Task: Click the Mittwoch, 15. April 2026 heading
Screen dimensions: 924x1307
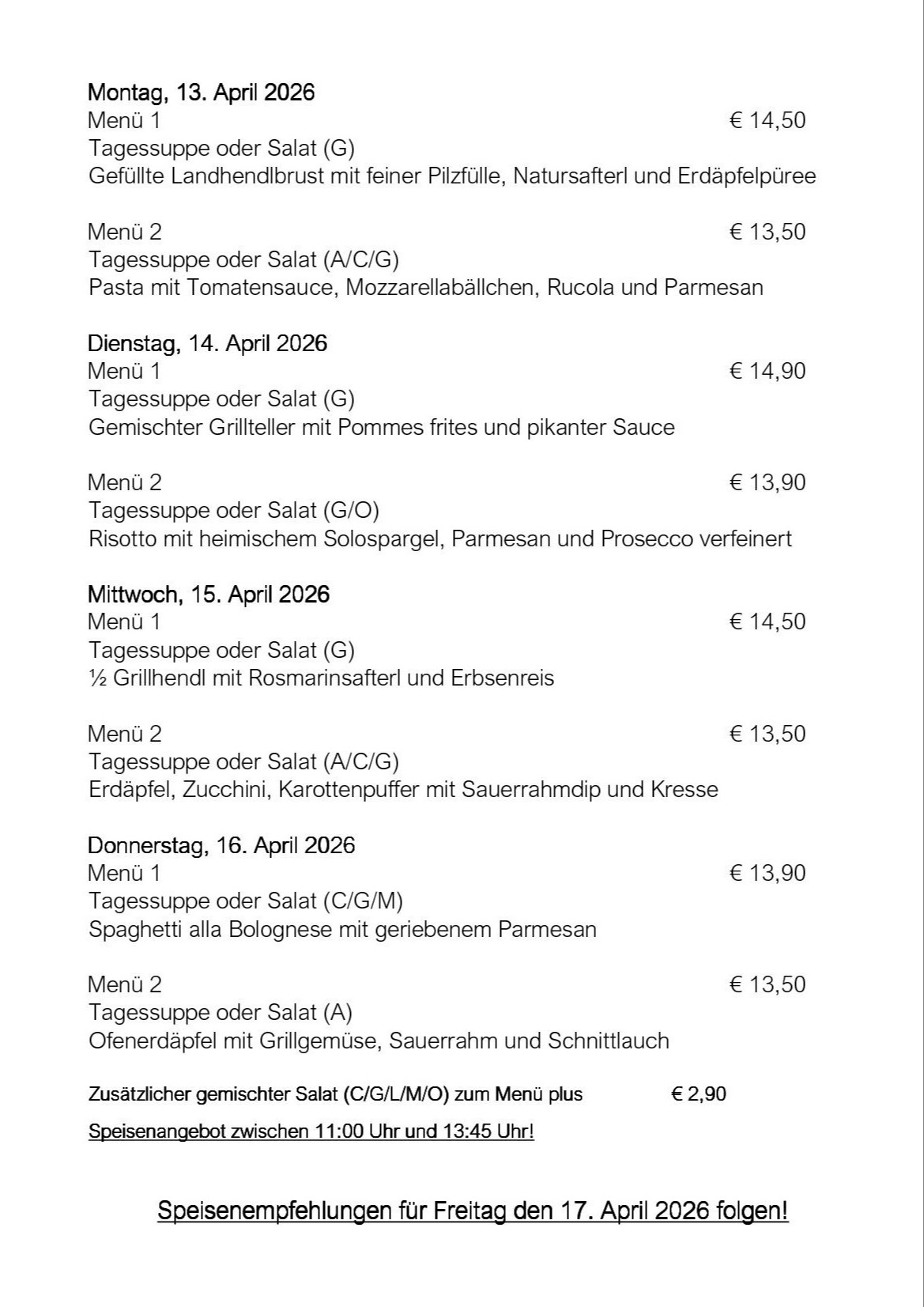Action: tap(208, 594)
